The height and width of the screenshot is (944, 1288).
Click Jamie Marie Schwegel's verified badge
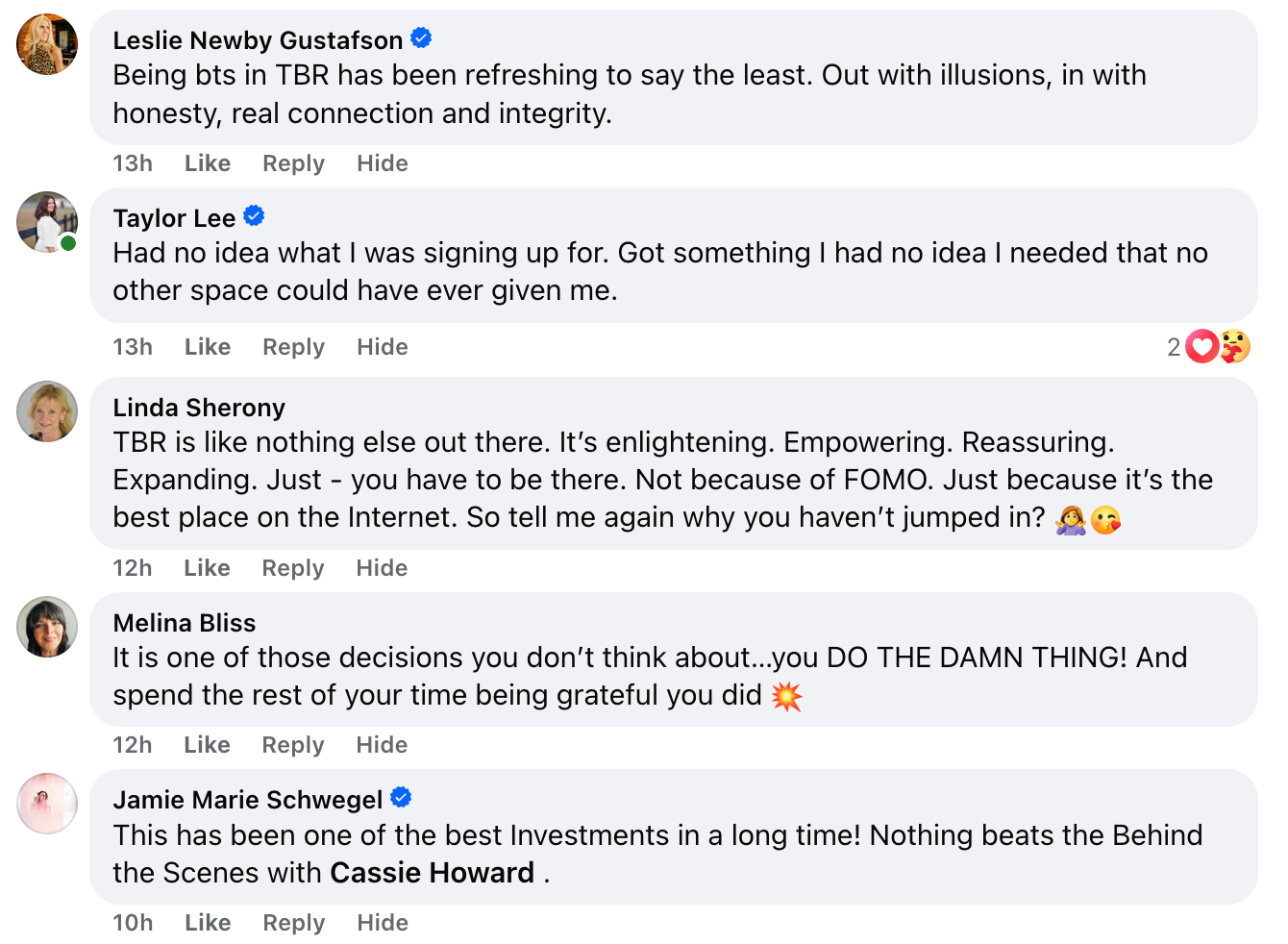[x=401, y=798]
